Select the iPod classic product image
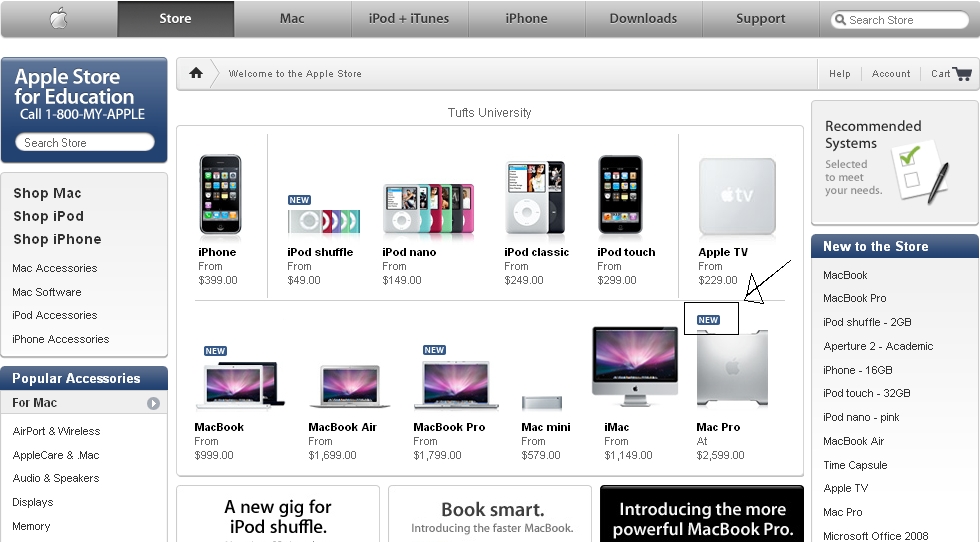Viewport: 980px width, 542px height. click(x=535, y=197)
